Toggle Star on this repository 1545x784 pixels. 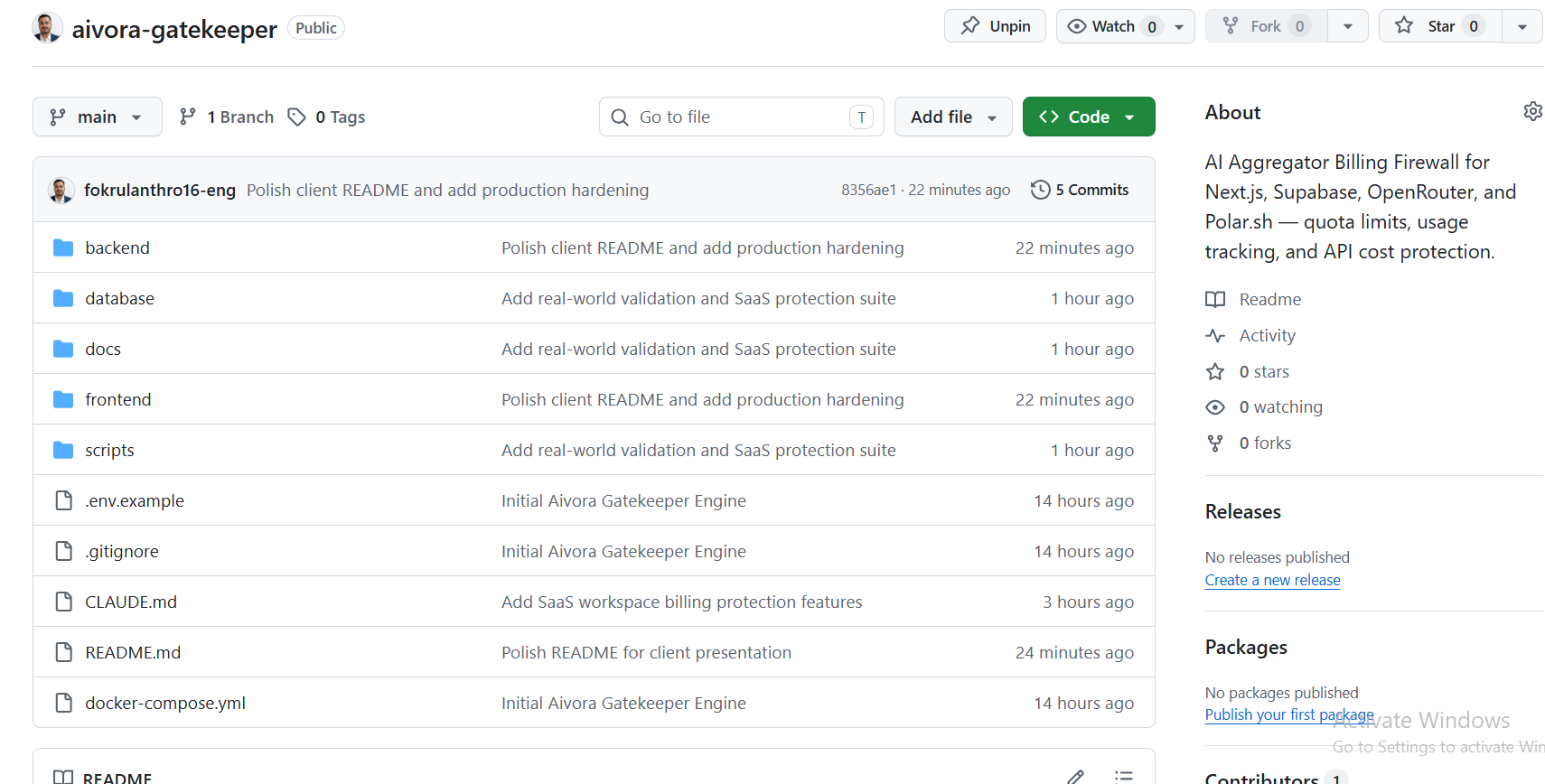pos(1440,26)
